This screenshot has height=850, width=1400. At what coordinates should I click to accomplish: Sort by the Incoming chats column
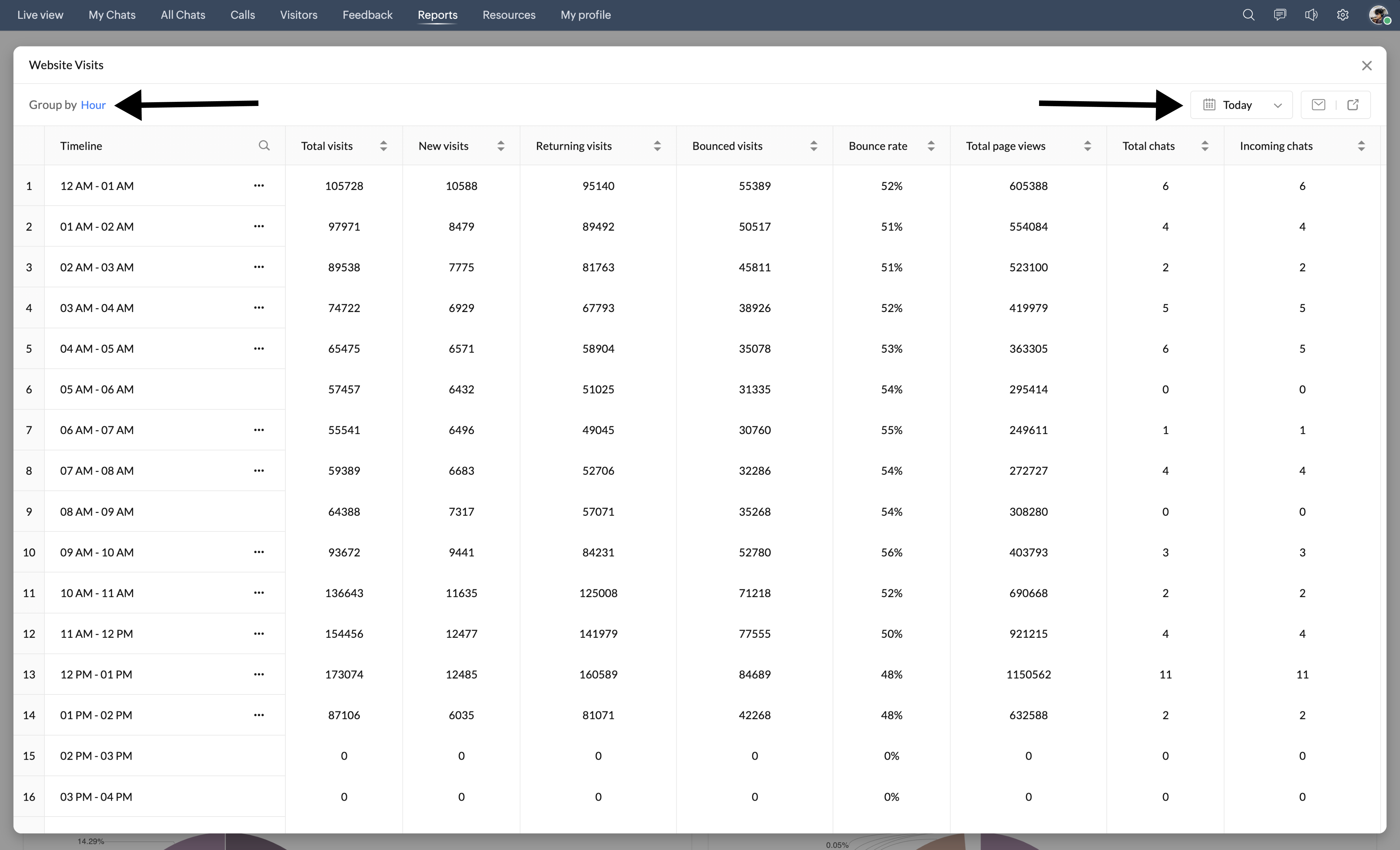click(1361, 146)
